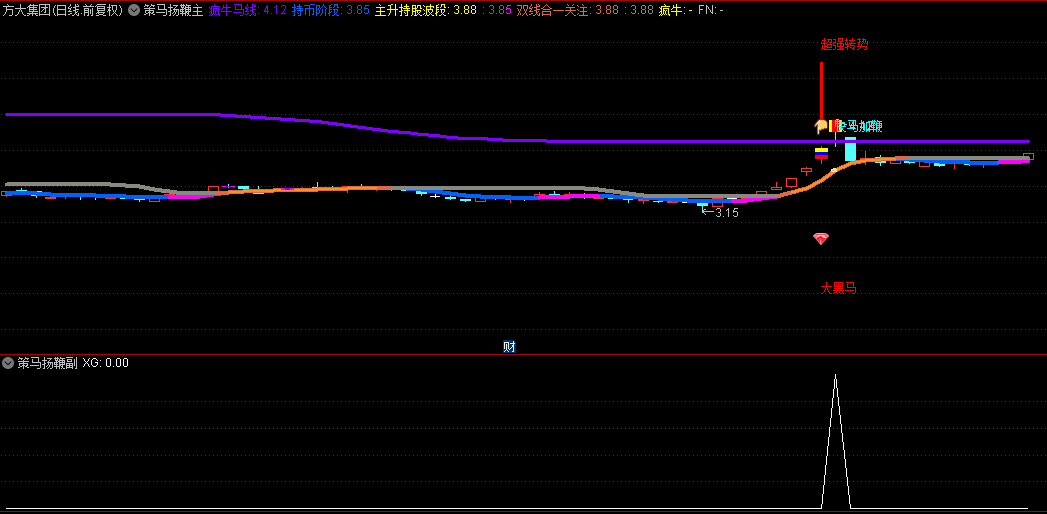Click the stock title 方大集团(日线.前复权)

63,10
